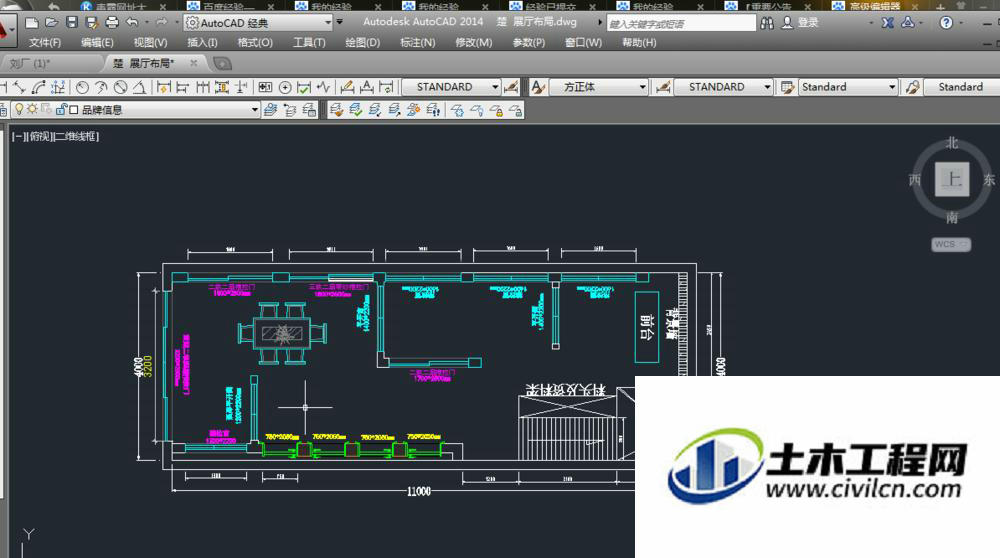Click the 登录 sign-in button
The width and height of the screenshot is (1000, 558).
click(800, 22)
